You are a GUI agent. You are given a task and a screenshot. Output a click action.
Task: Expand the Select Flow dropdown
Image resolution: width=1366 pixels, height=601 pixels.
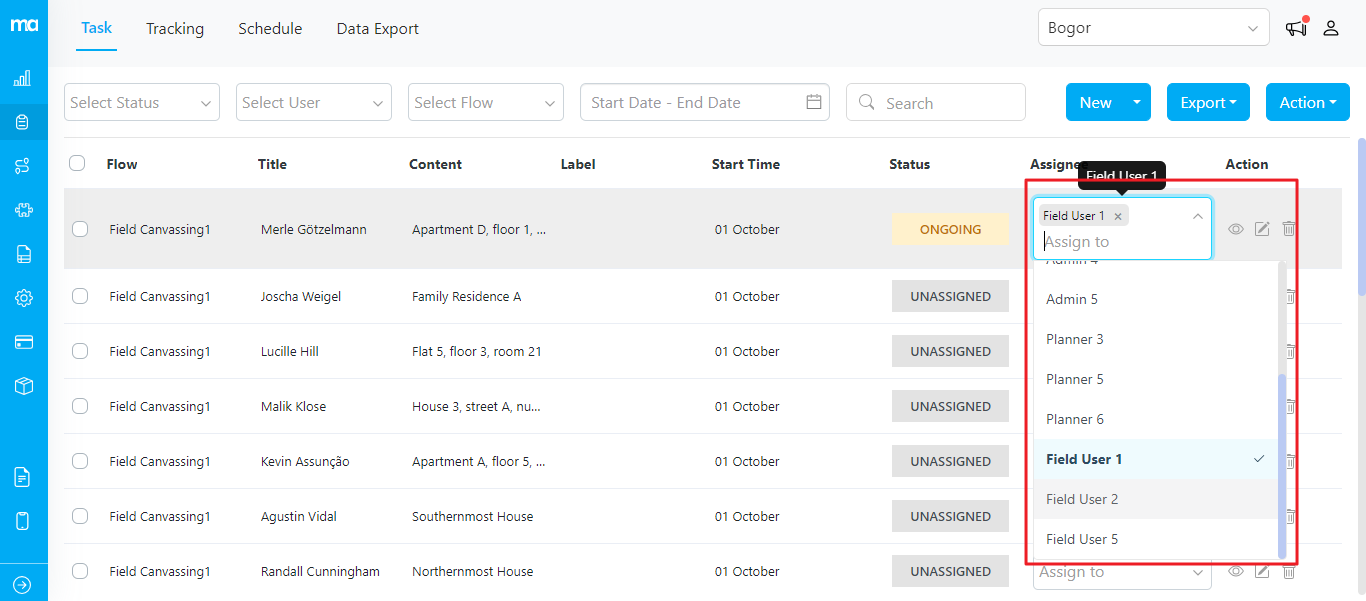point(485,102)
